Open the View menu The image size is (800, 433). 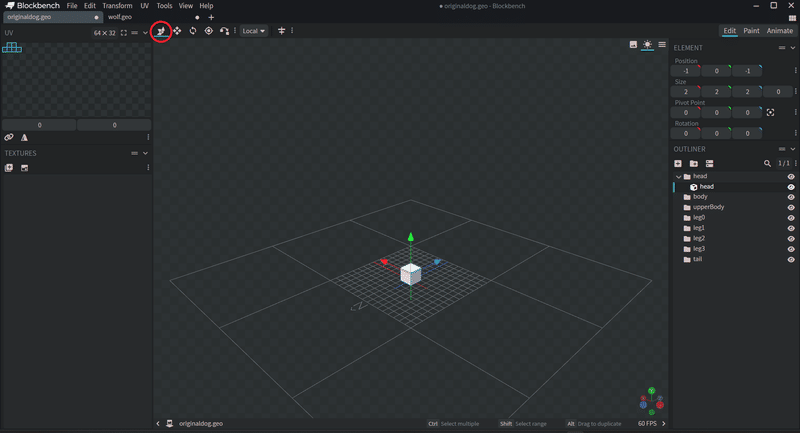(x=186, y=6)
